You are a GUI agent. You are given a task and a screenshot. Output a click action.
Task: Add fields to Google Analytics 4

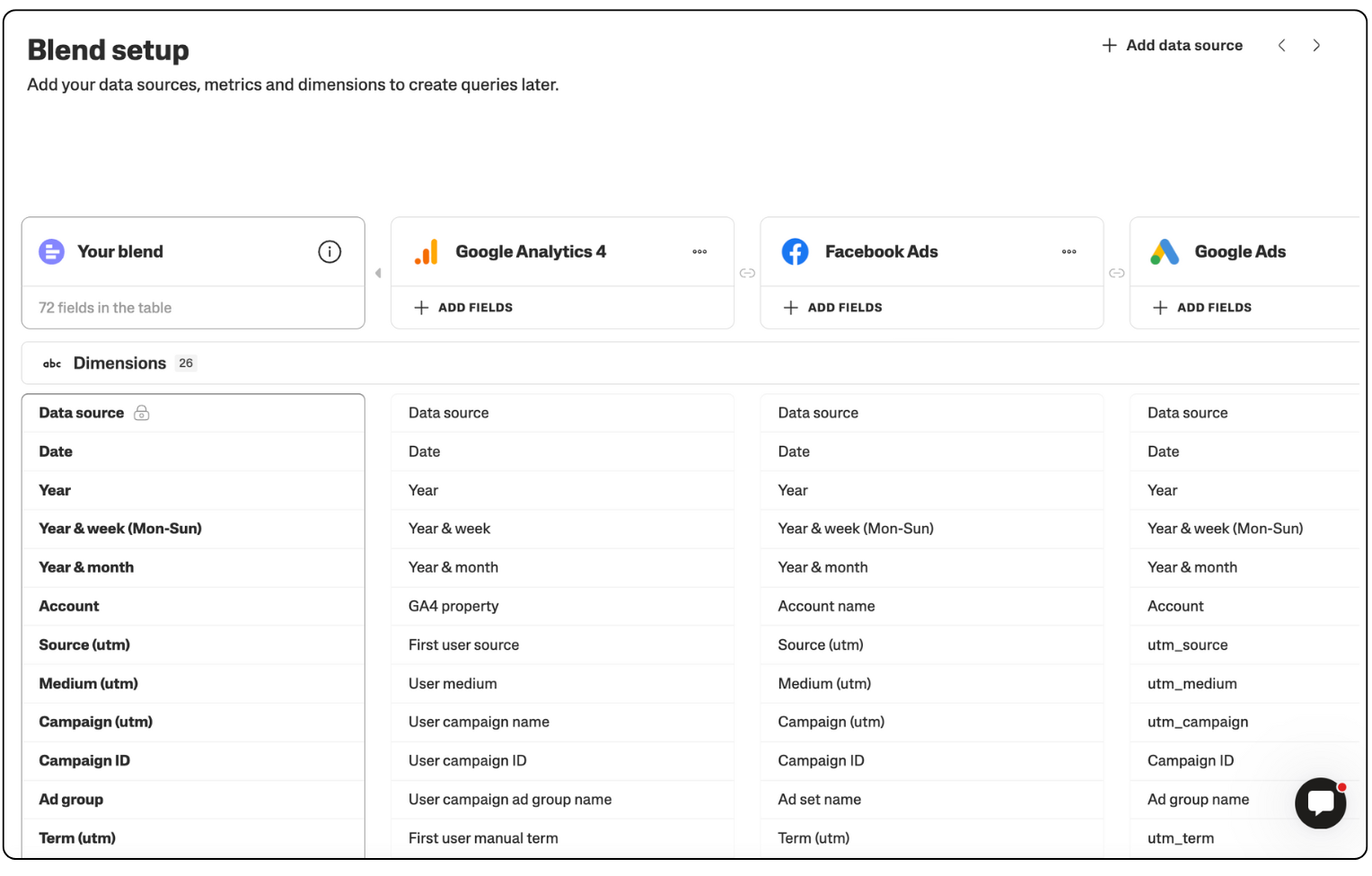463,308
